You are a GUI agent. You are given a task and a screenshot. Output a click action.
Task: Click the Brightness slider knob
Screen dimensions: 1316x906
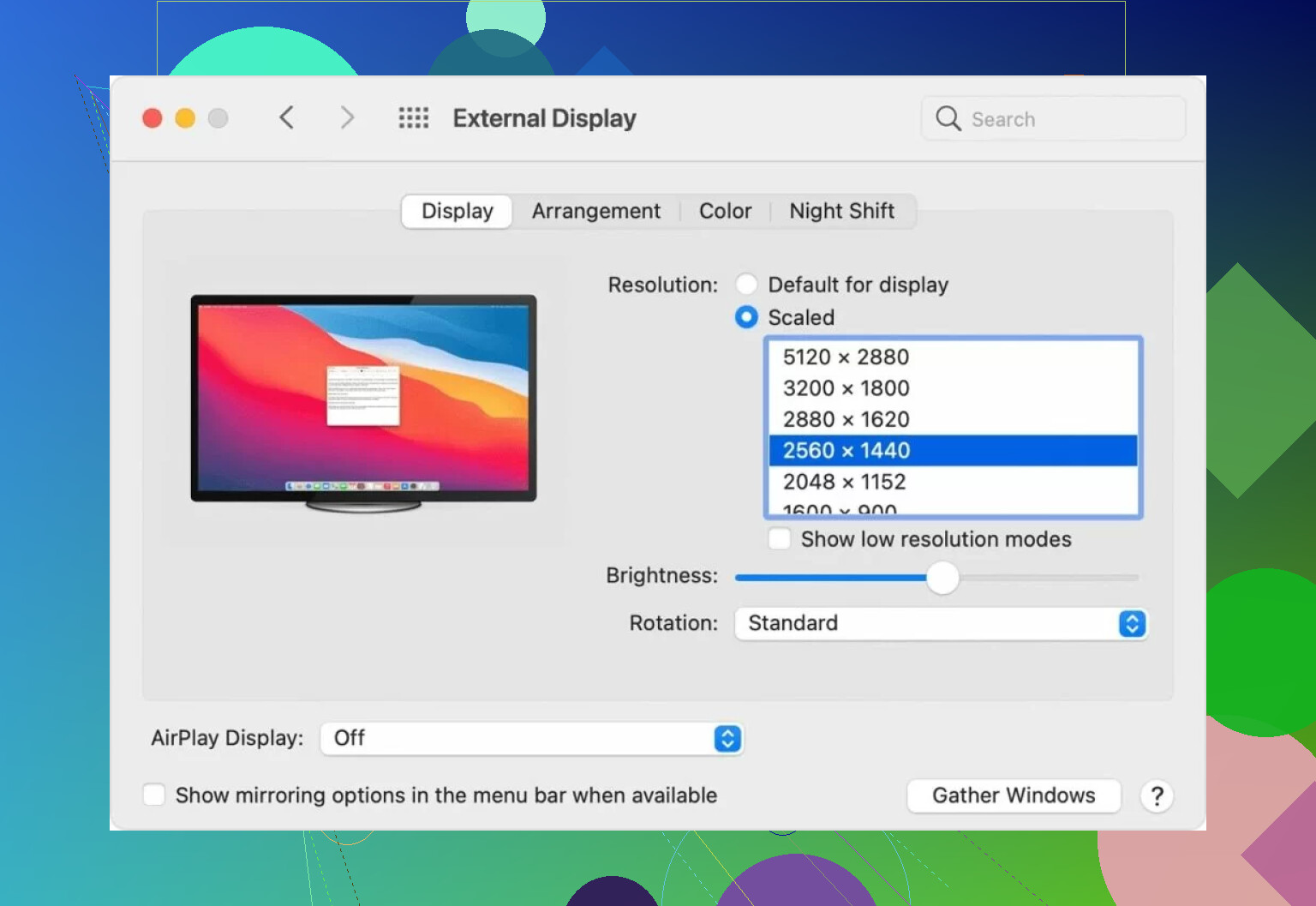pos(942,578)
